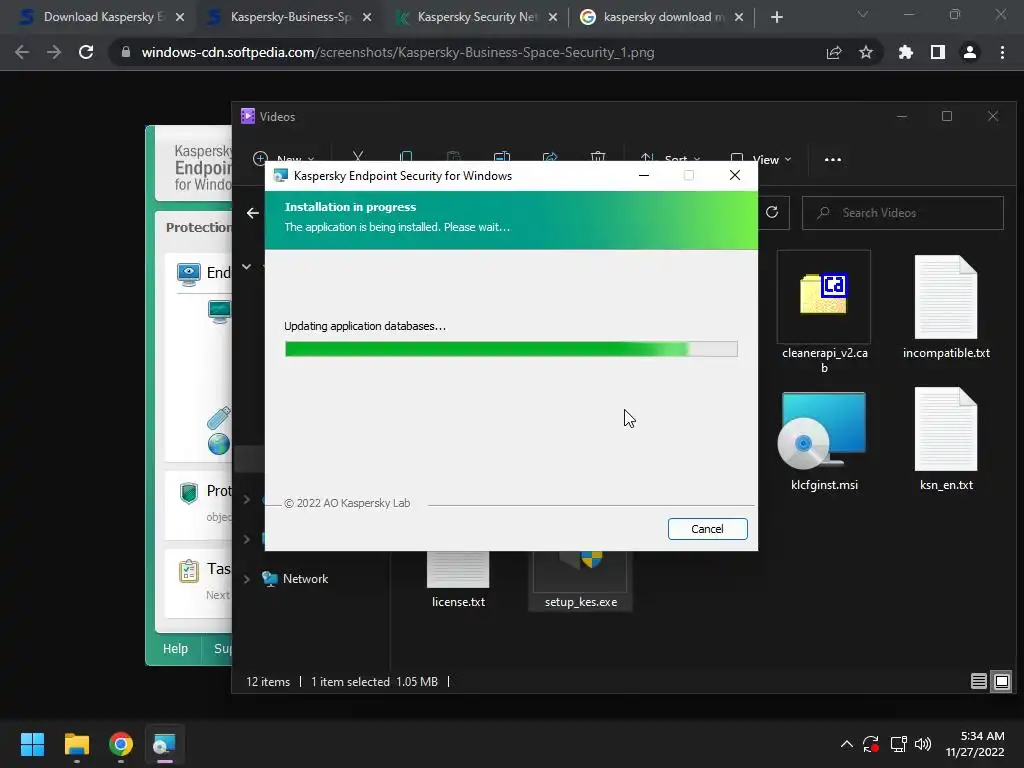Switch to details list view in Explorer
The width and height of the screenshot is (1024, 768).
point(978,681)
